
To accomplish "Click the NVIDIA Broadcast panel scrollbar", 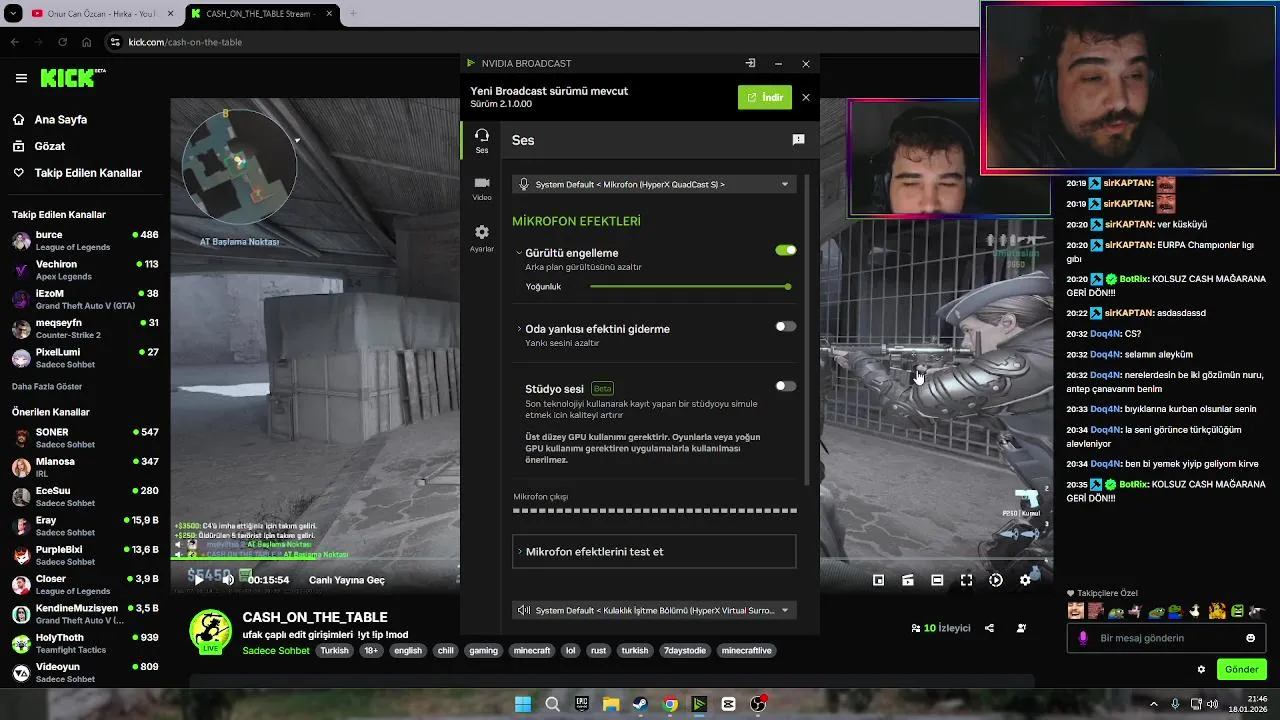I will click(807, 330).
